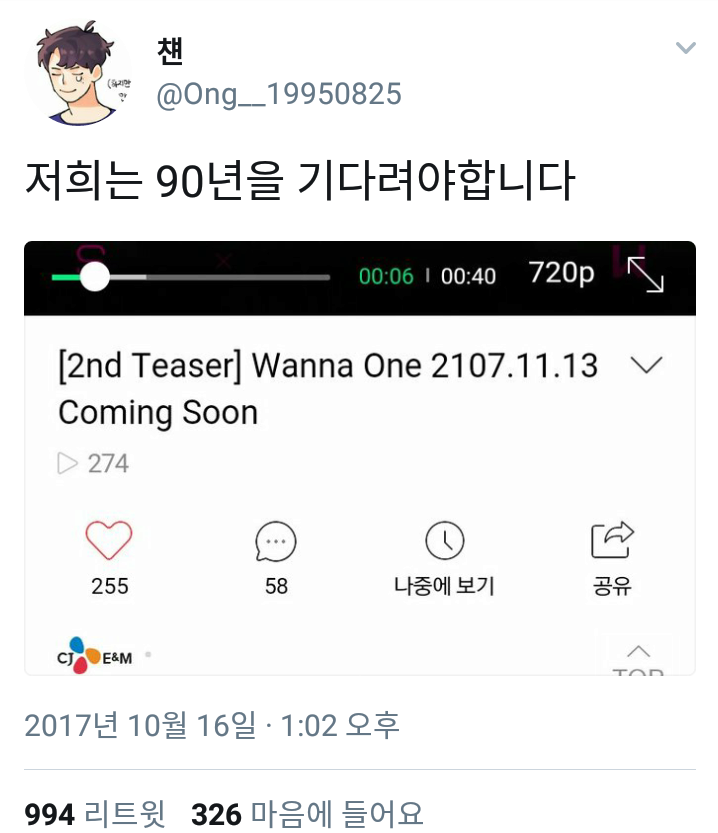Toggle fullscreen with the diagonal arrows icon
Image resolution: width=718 pixels, height=833 pixels.
[x=645, y=275]
